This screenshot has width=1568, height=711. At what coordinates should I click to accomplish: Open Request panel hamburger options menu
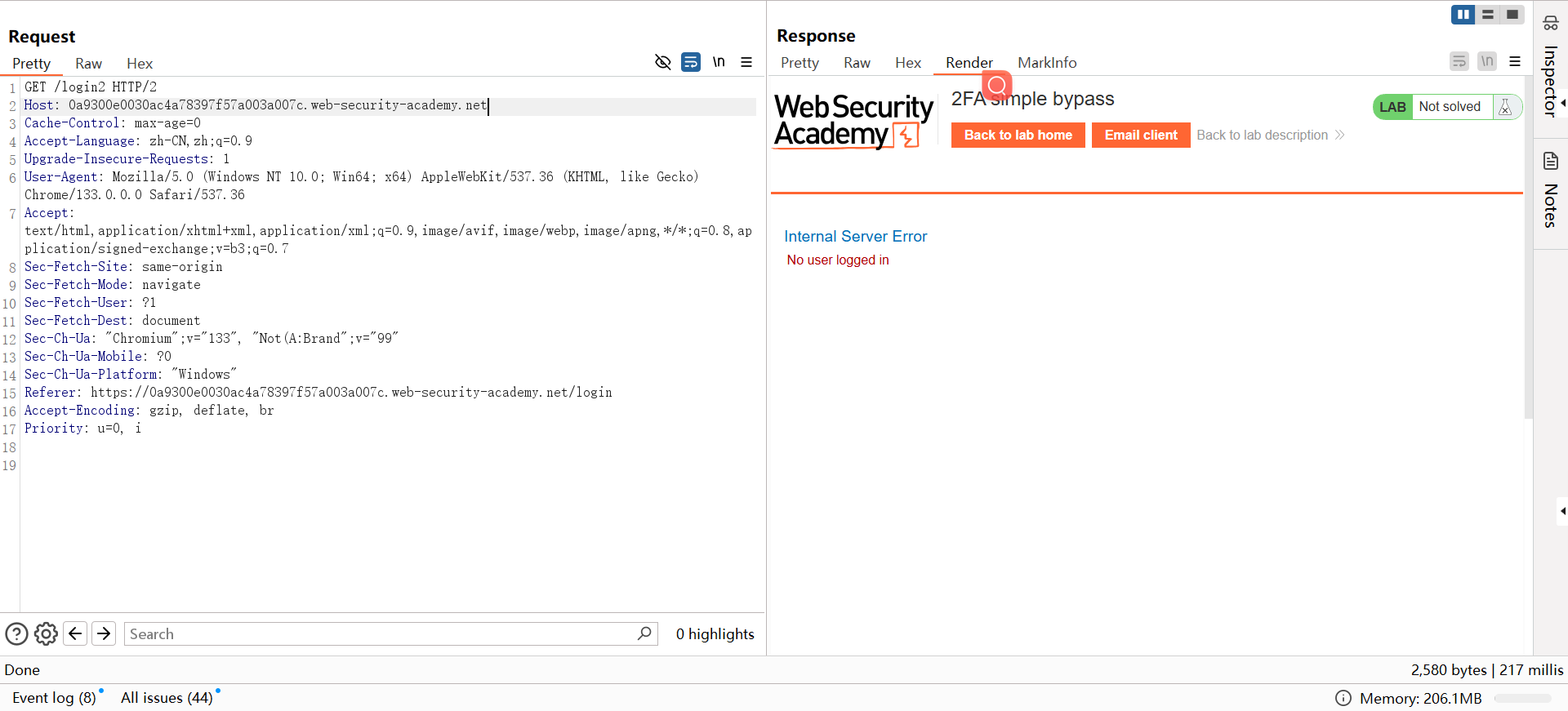746,62
